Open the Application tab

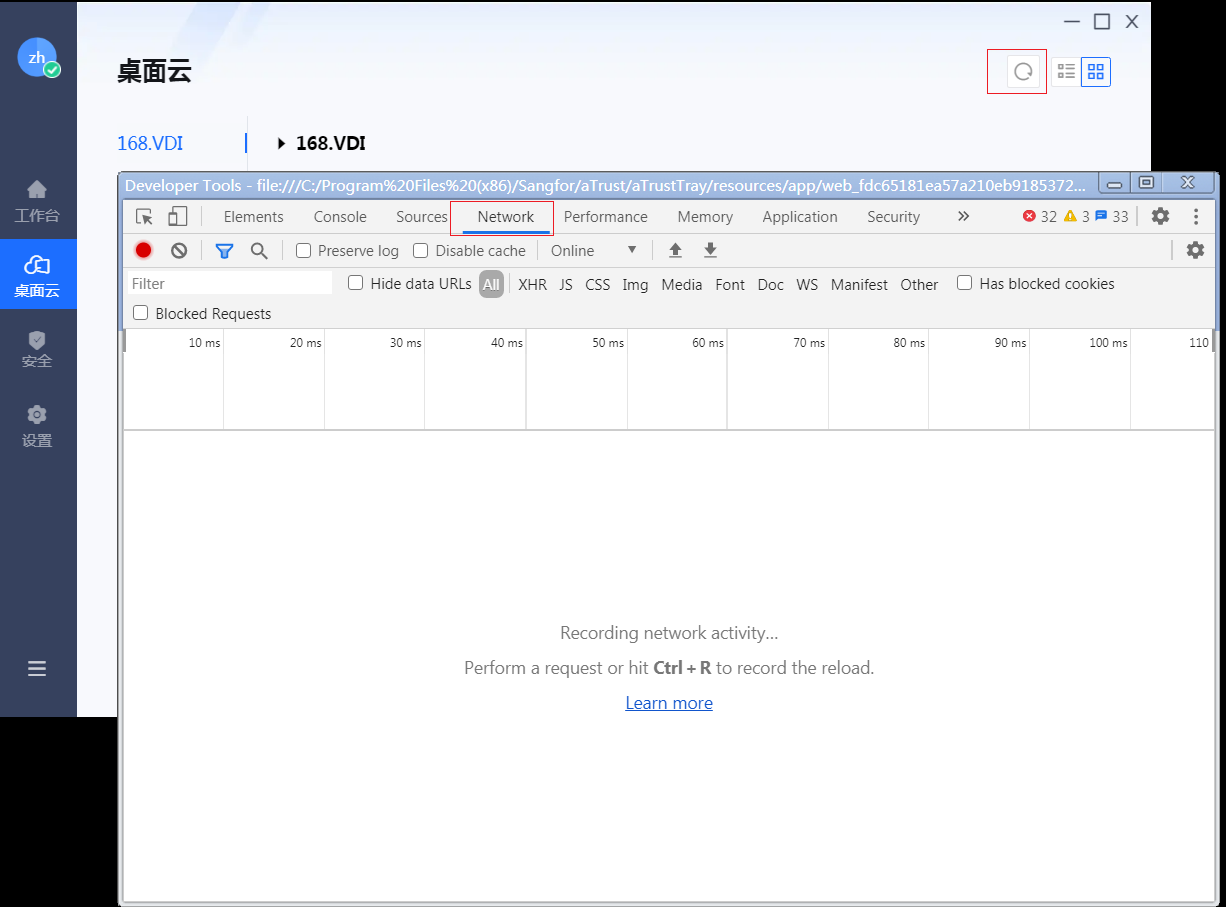799,217
